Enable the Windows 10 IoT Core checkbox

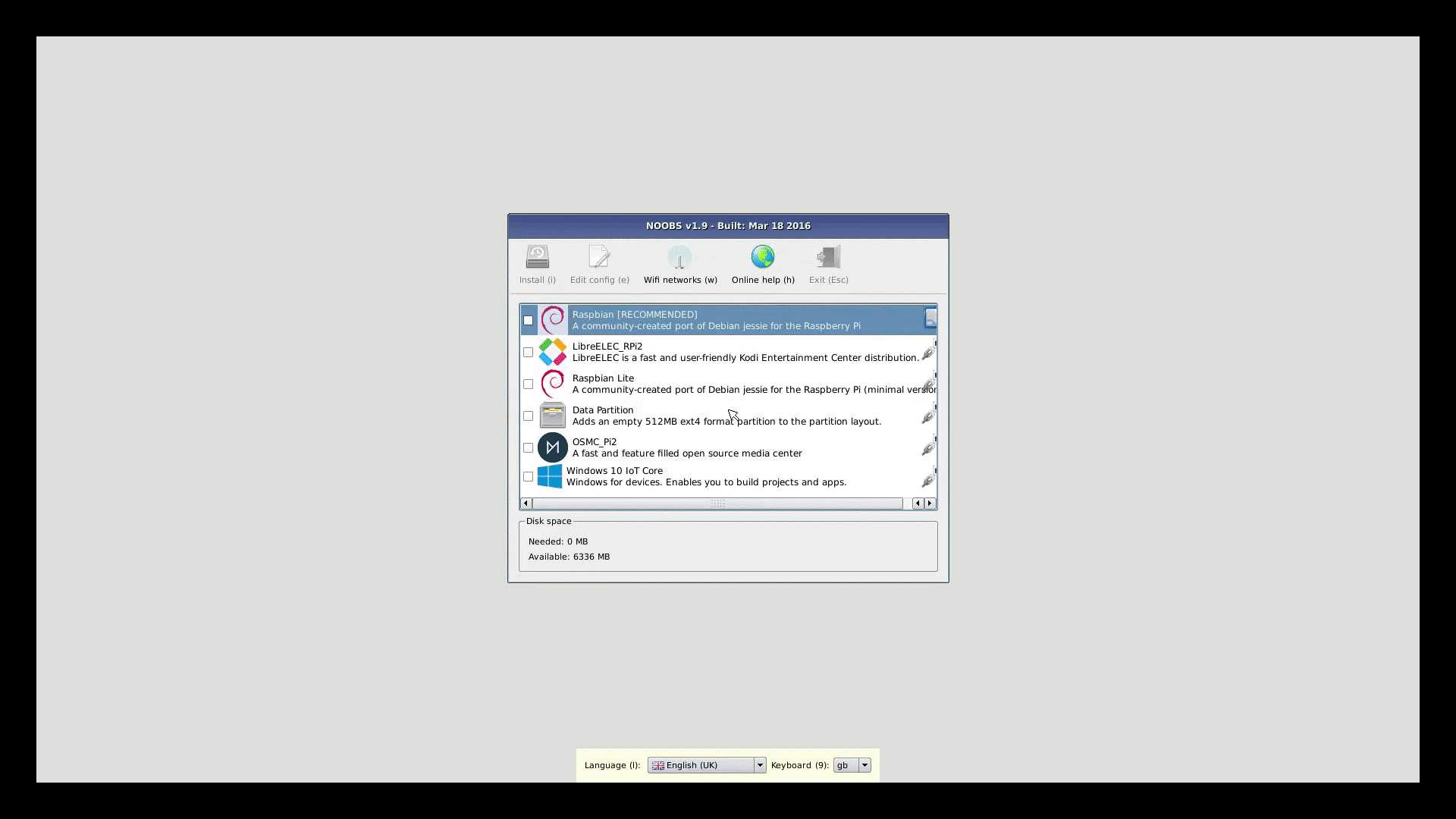click(x=528, y=477)
